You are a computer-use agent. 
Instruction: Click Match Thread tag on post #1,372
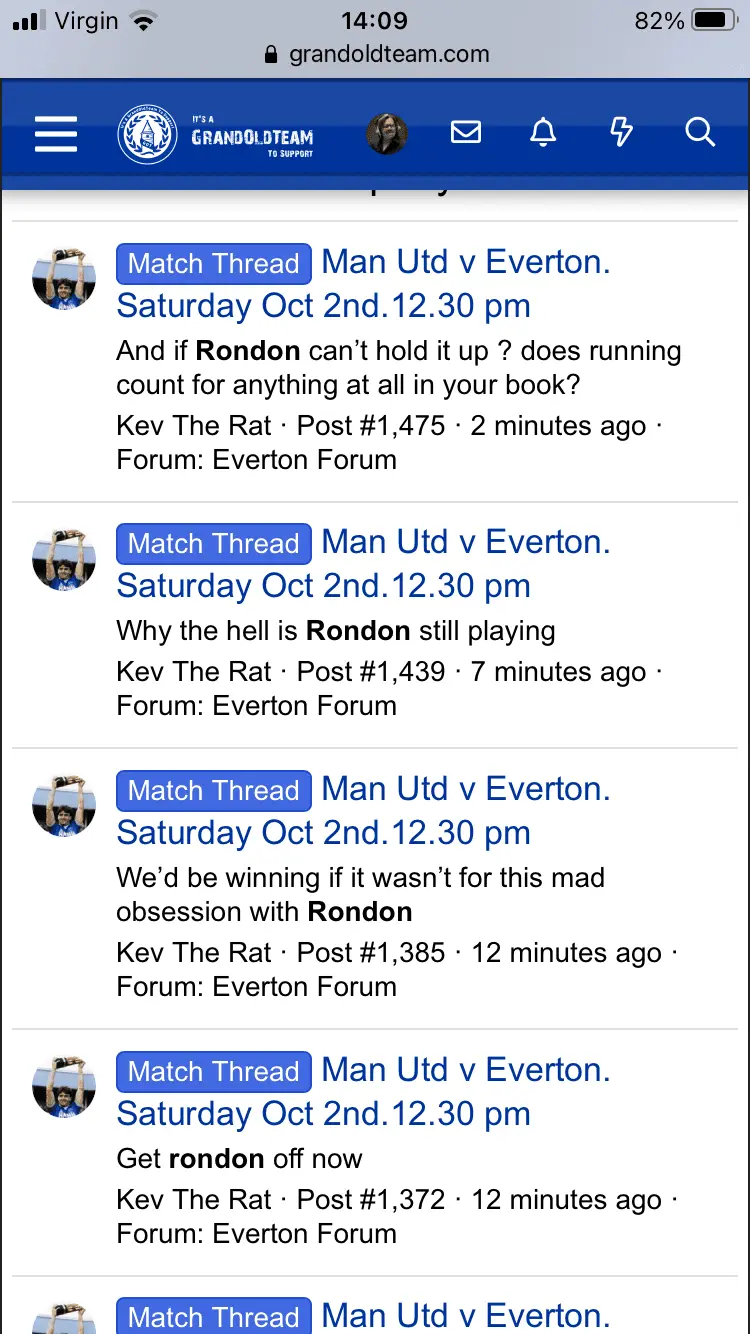pos(214,1072)
